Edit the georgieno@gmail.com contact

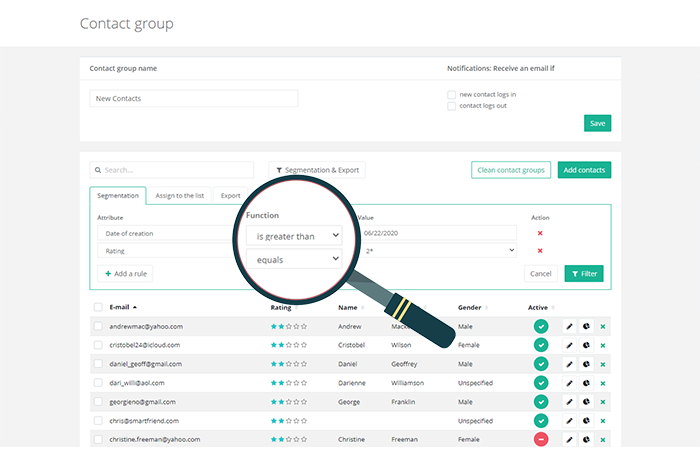[x=569, y=402]
